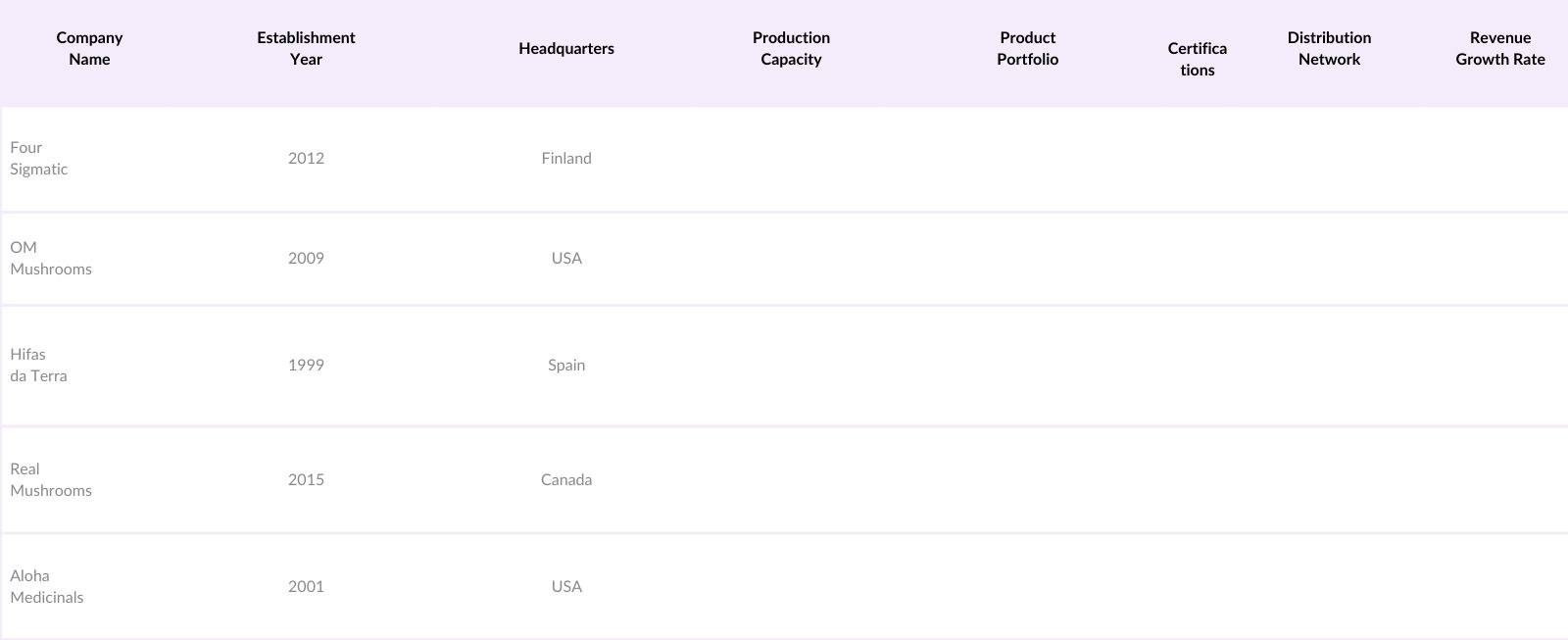
Task: Click the Company Name column header
Action: point(89,49)
